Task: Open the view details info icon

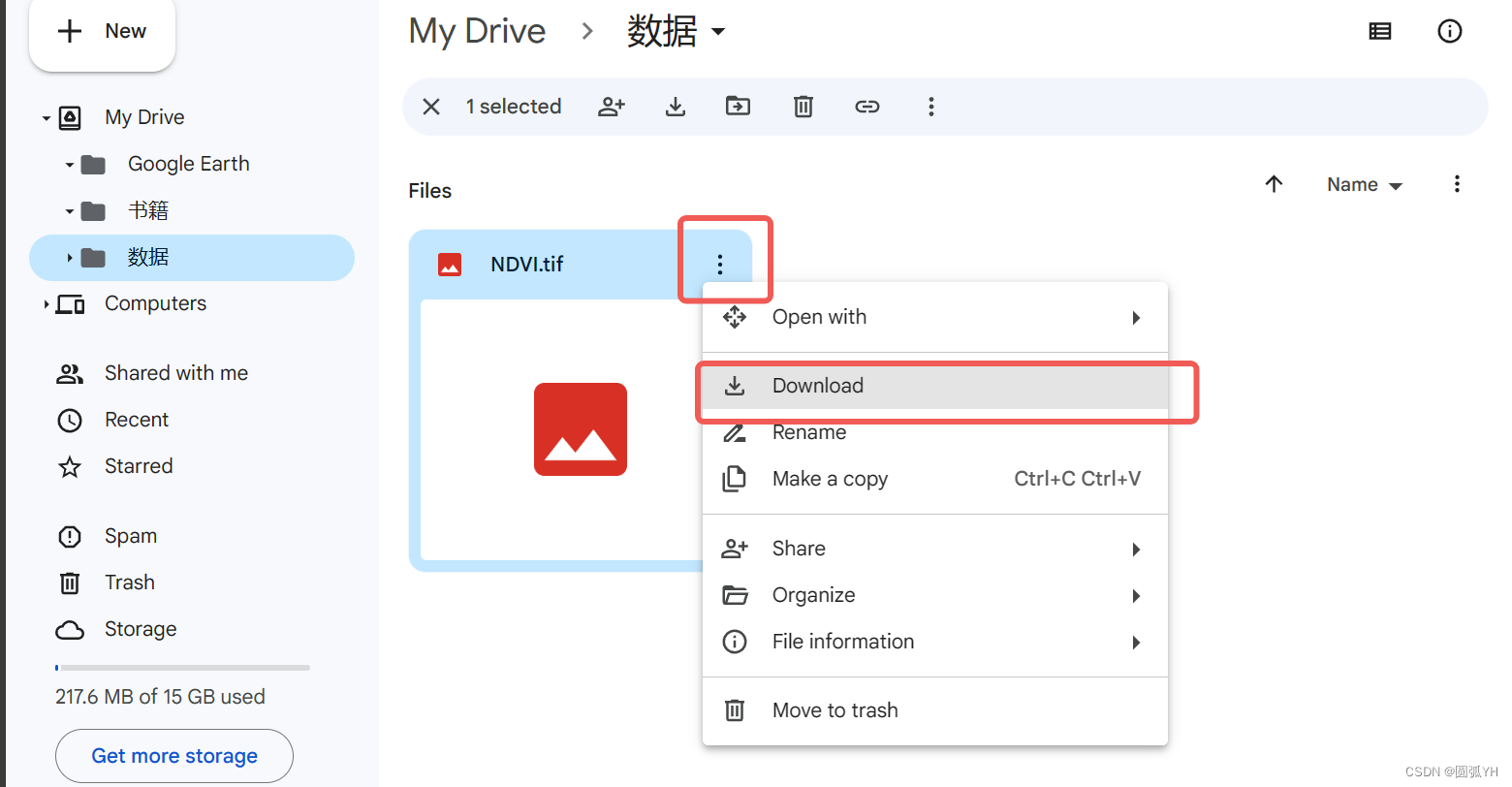Action: [x=1450, y=31]
